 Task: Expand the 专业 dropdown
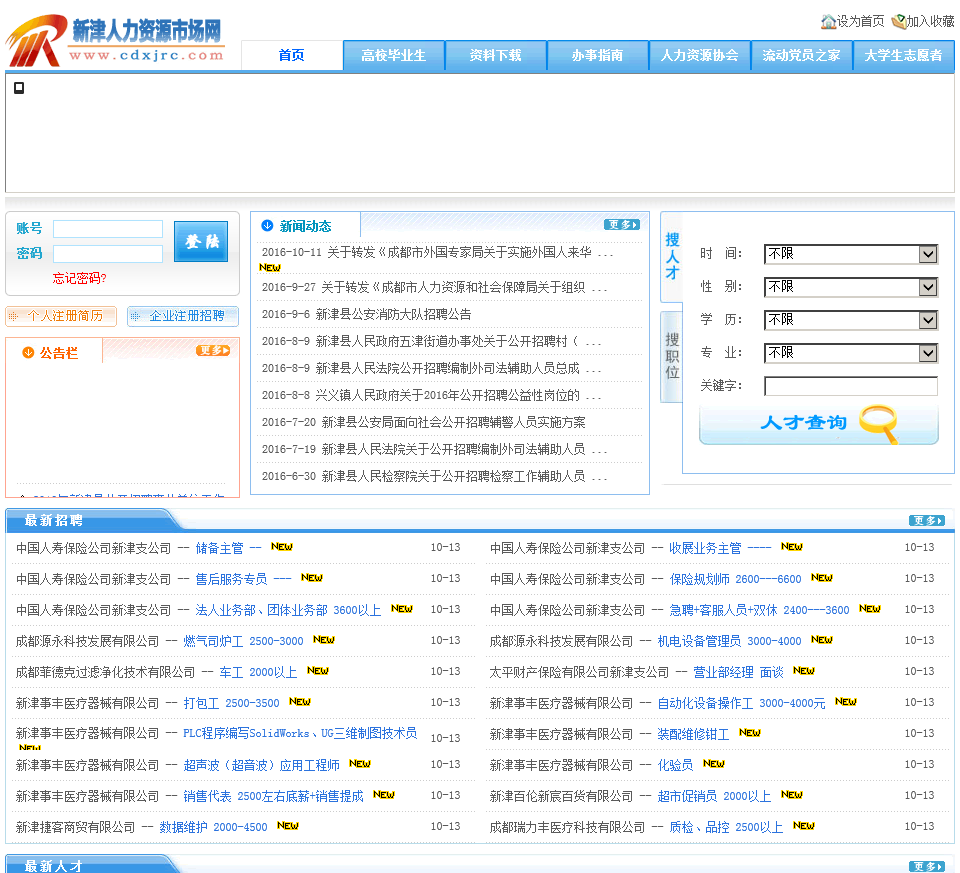pos(850,353)
